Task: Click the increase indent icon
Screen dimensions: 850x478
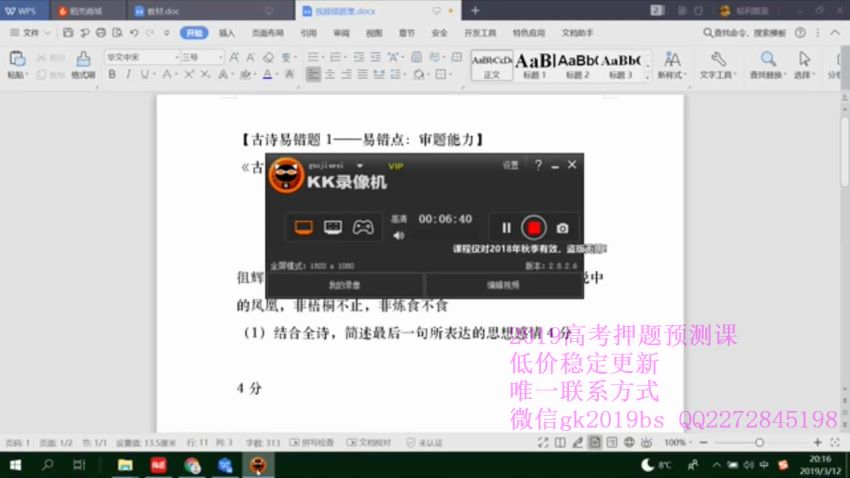Action: pos(375,57)
